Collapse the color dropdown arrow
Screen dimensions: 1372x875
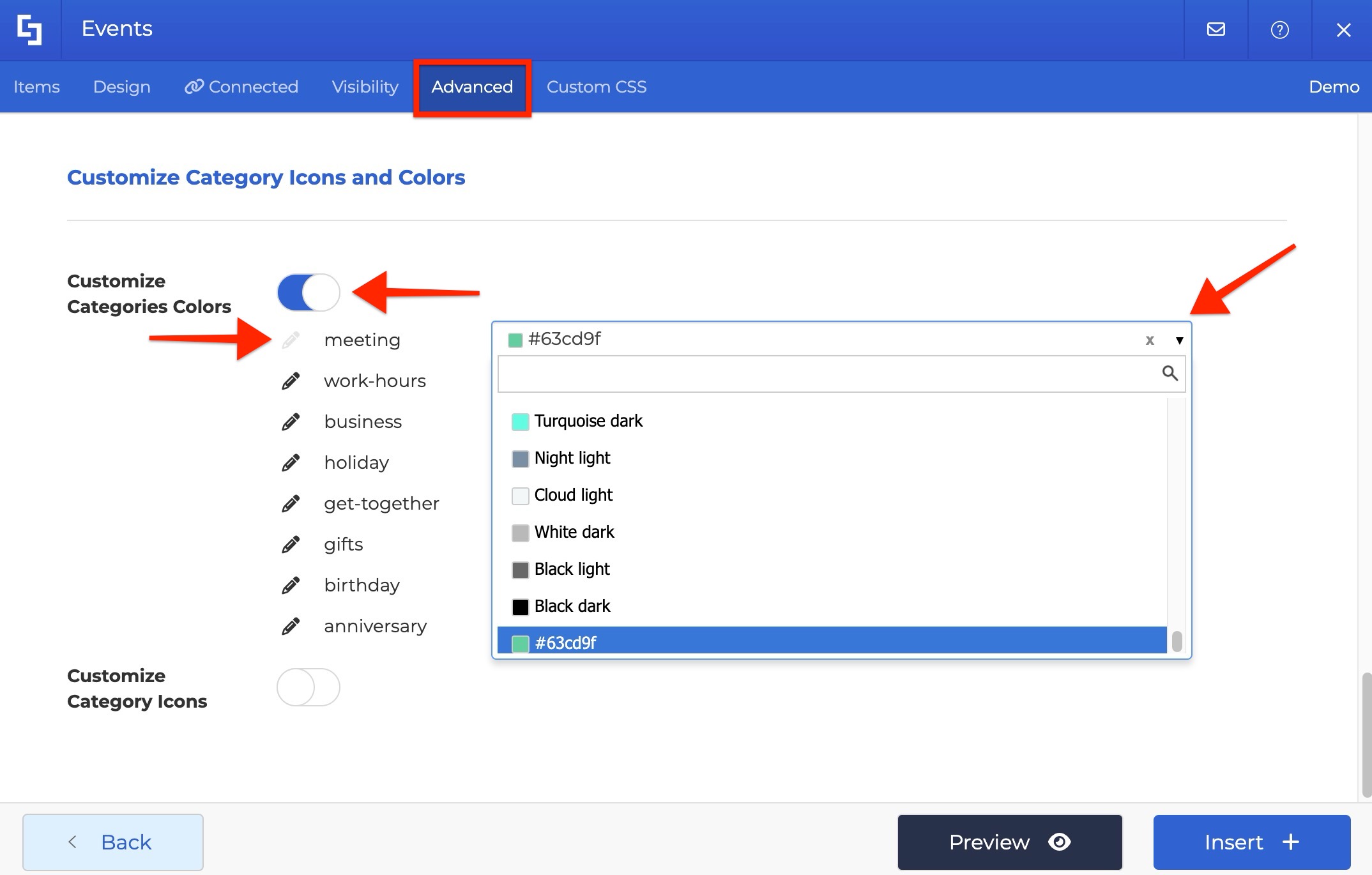(1179, 340)
